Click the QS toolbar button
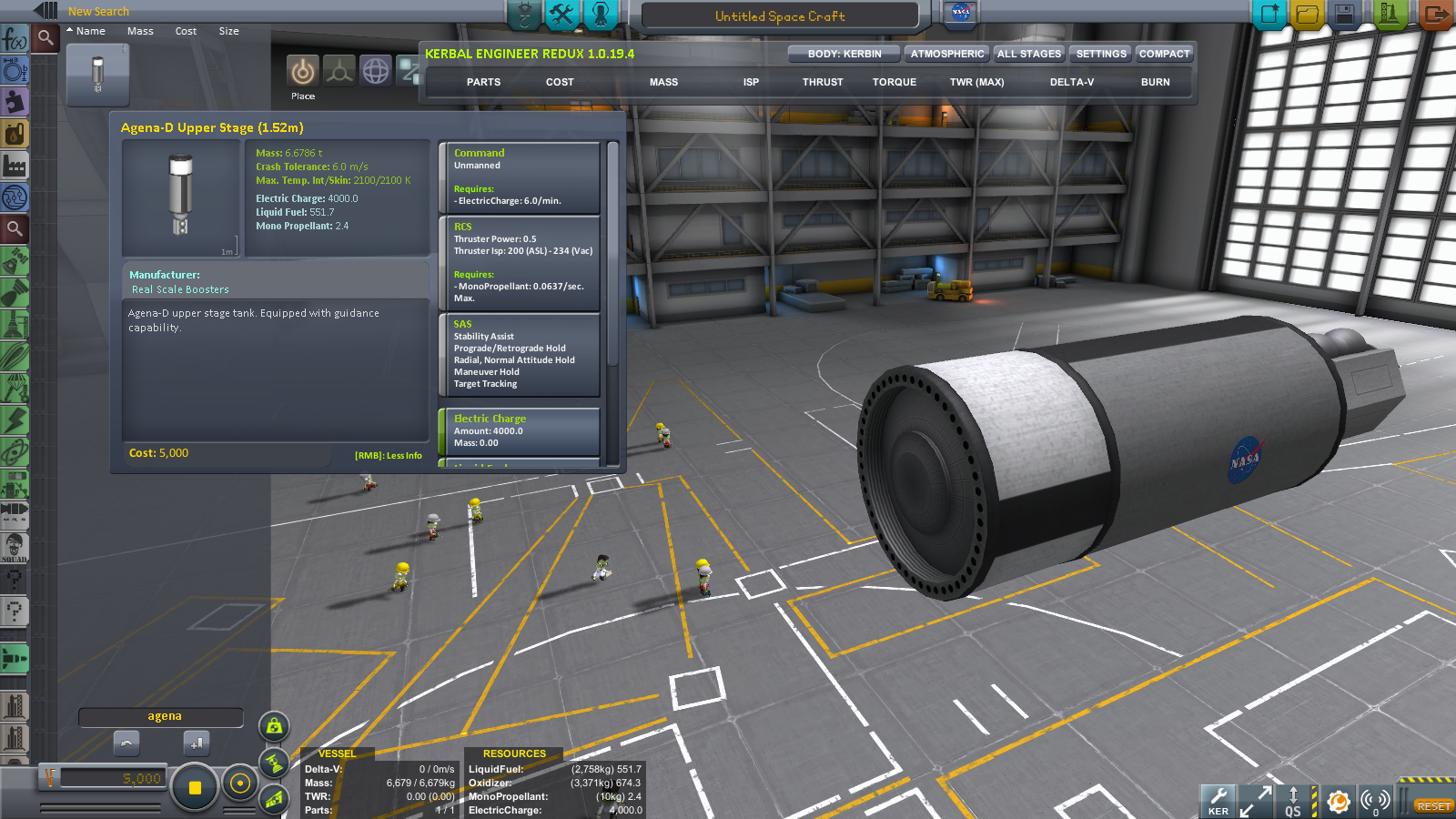Viewport: 1456px width, 819px height. click(1293, 801)
